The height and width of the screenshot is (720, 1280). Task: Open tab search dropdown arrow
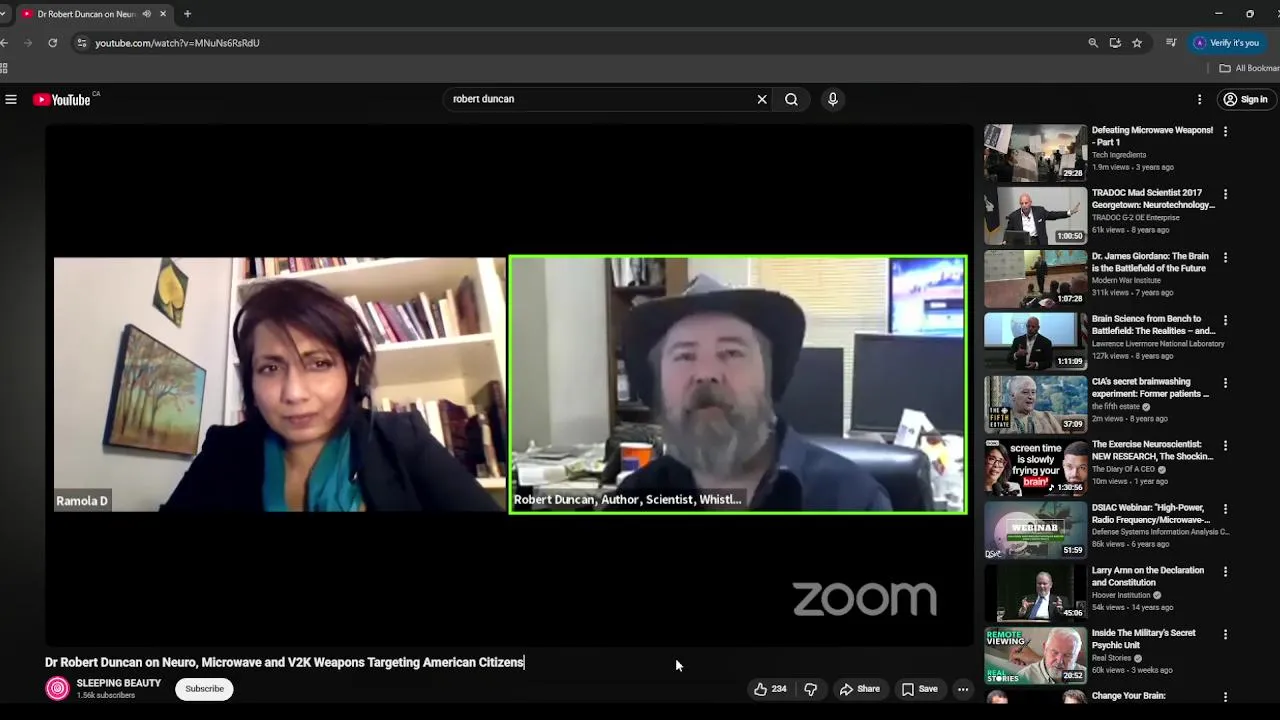click(x=3, y=14)
